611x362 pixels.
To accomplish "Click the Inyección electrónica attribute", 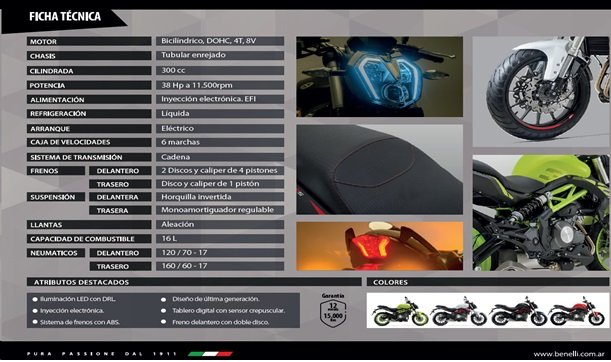I will 72,311.
